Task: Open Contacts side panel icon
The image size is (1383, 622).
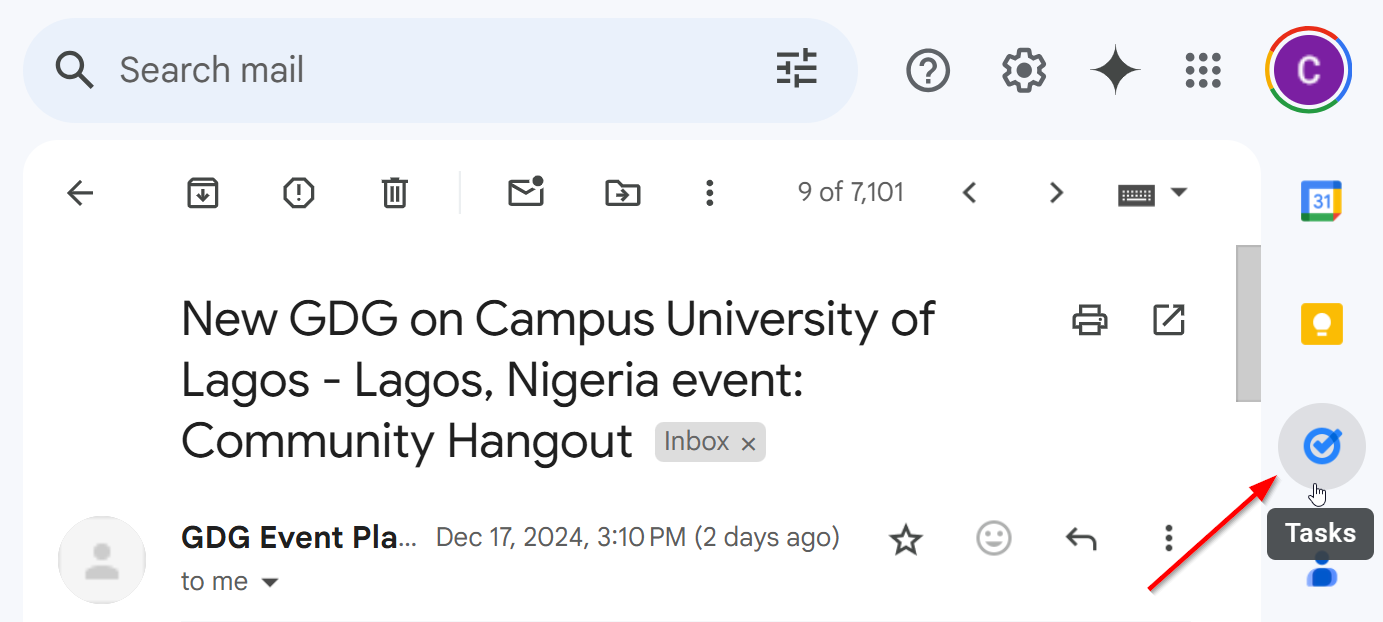Action: [1321, 572]
